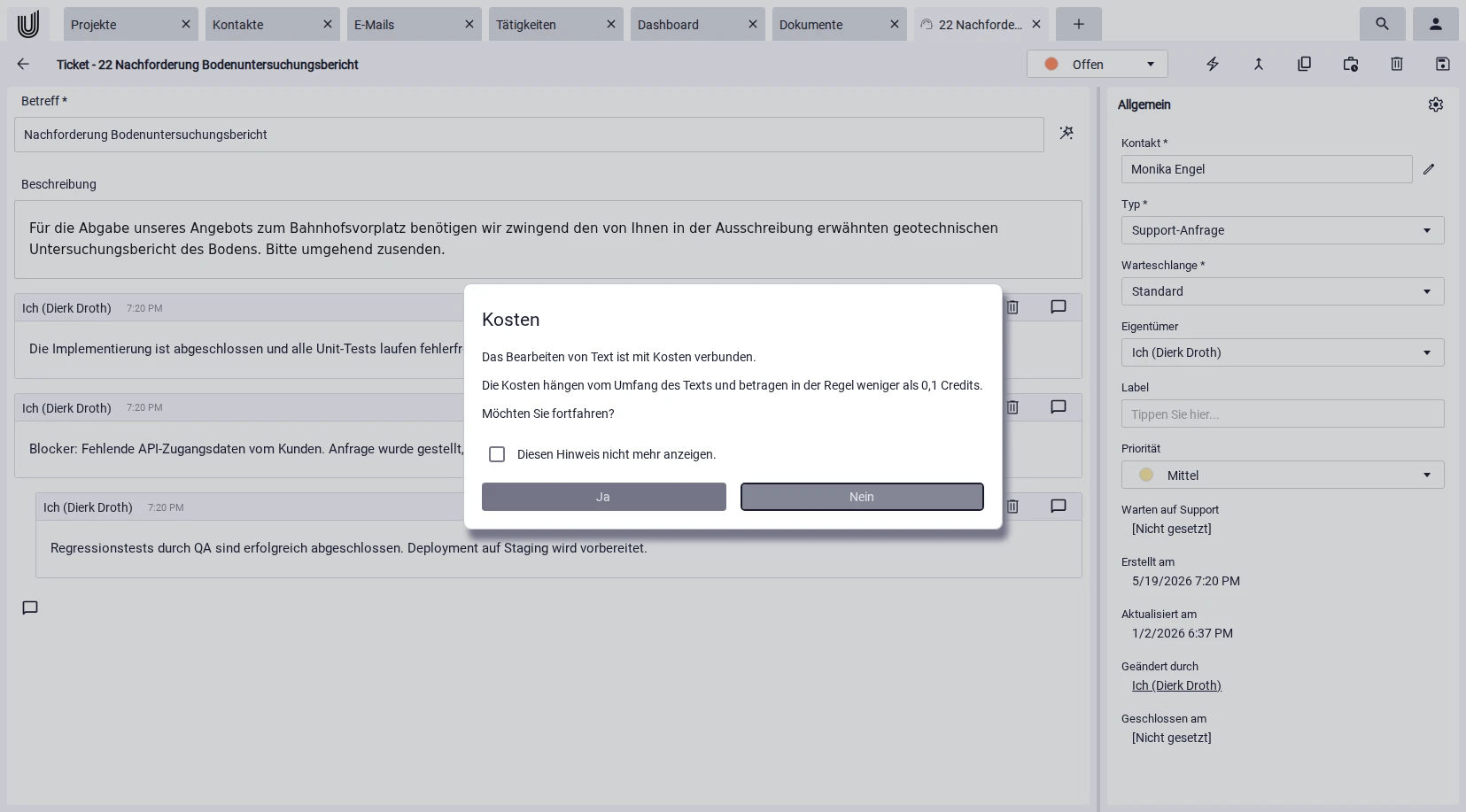Click the magic wand icon beside Betreff
Image resolution: width=1466 pixels, height=812 pixels.
tap(1067, 133)
